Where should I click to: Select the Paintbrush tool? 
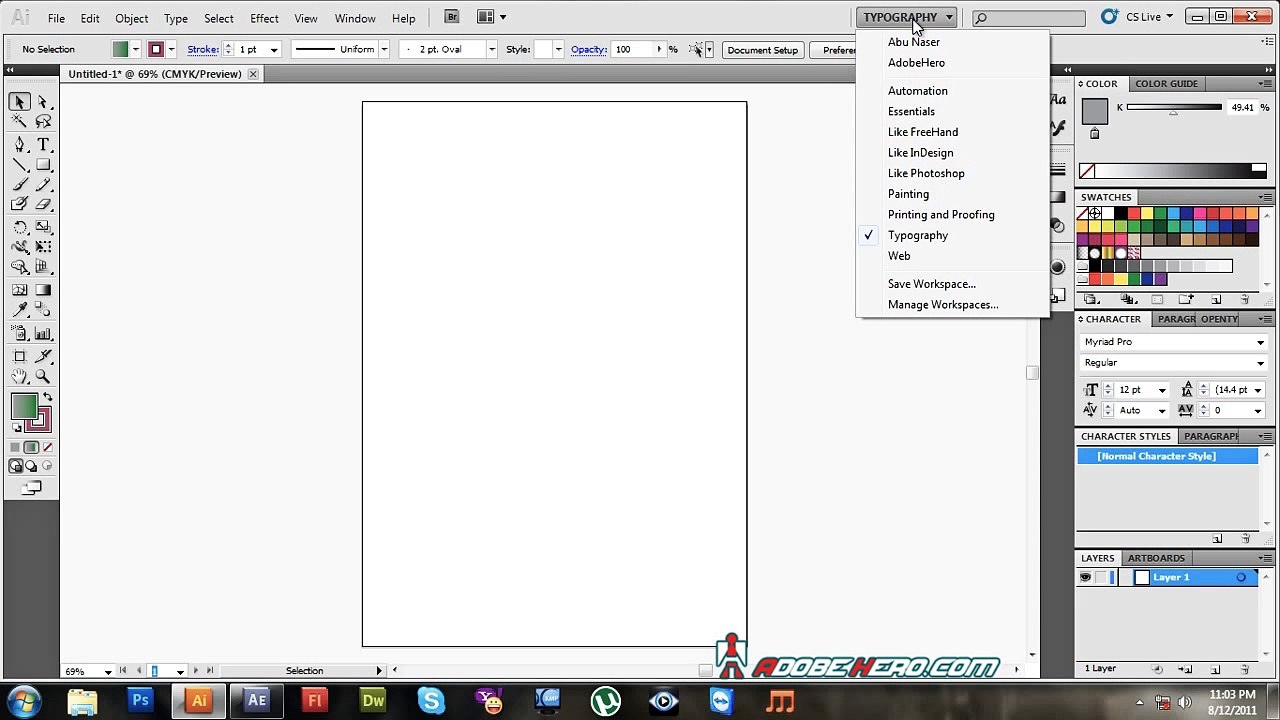pyautogui.click(x=20, y=184)
